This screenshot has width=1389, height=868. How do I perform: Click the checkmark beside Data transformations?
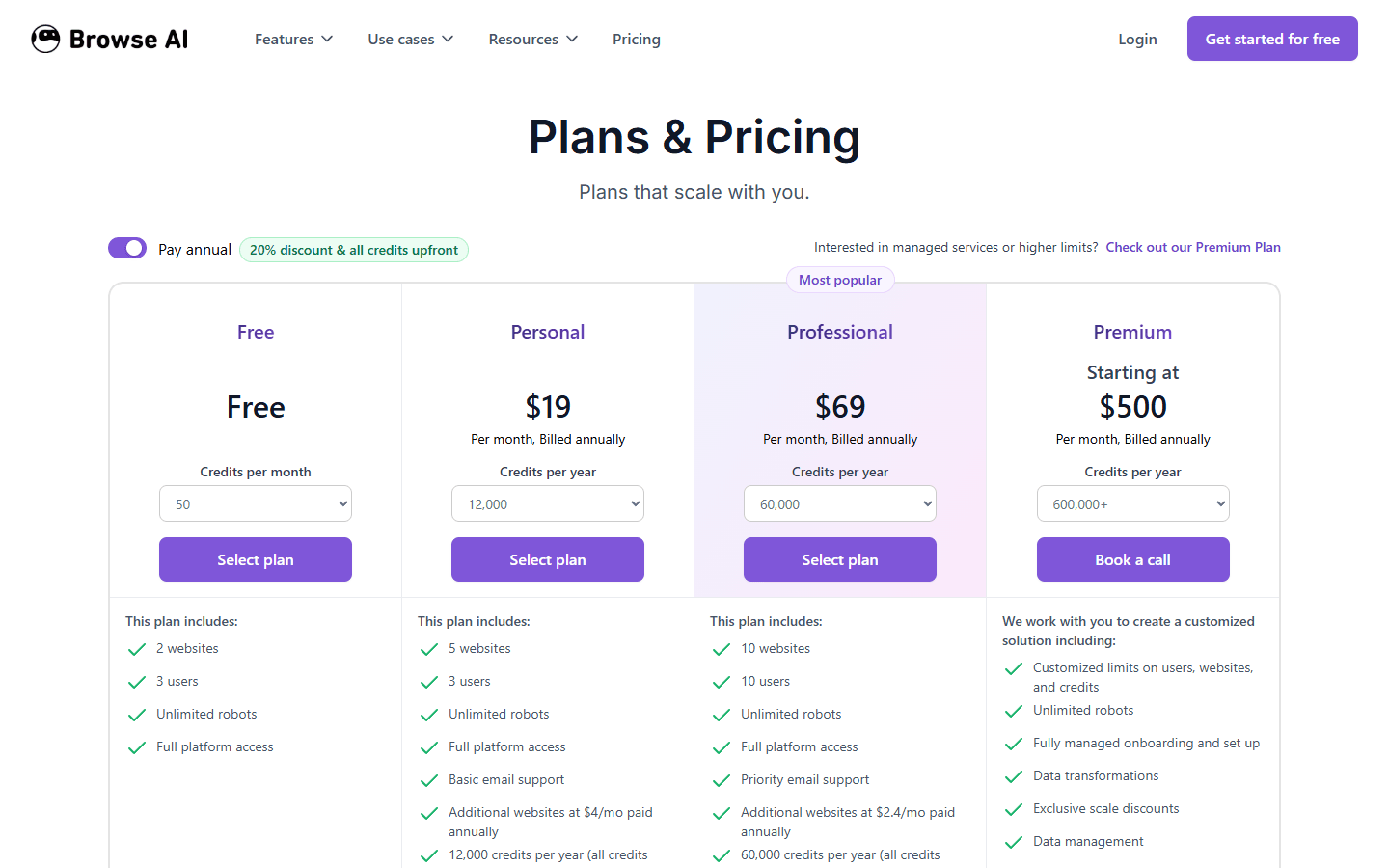pos(1013,776)
